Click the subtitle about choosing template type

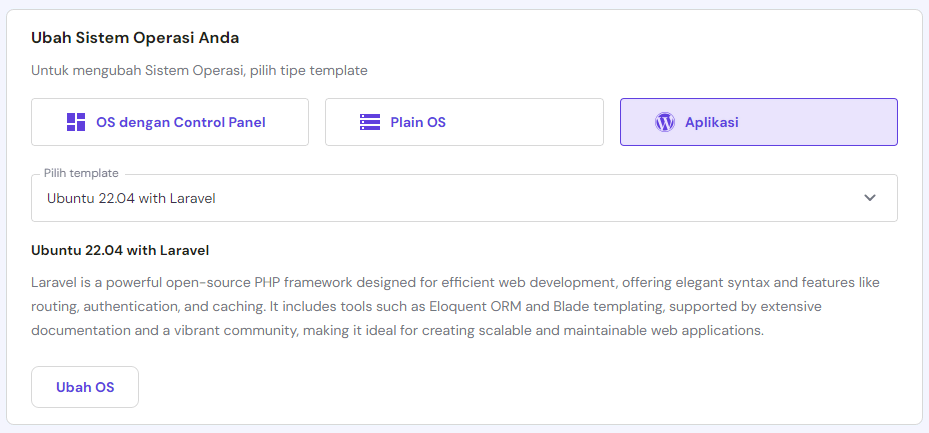(x=199, y=71)
